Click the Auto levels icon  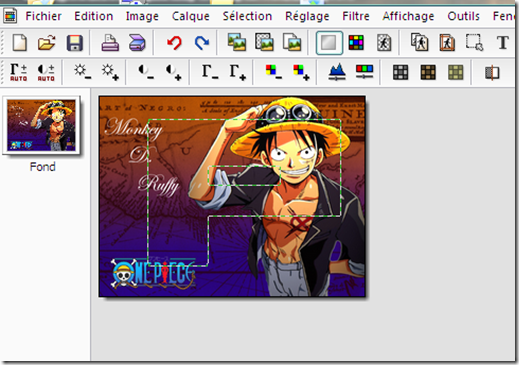tap(18, 72)
